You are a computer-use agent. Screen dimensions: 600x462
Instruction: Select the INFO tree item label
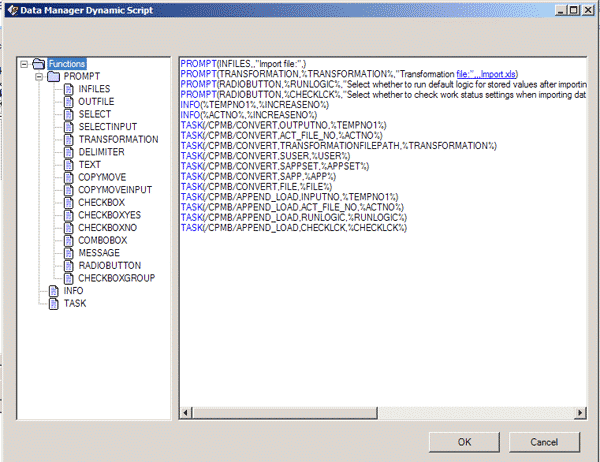click(x=73, y=291)
